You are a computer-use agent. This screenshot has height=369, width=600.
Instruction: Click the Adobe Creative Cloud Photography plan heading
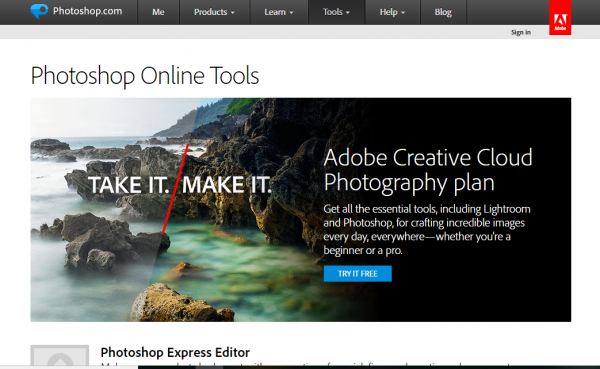point(428,170)
